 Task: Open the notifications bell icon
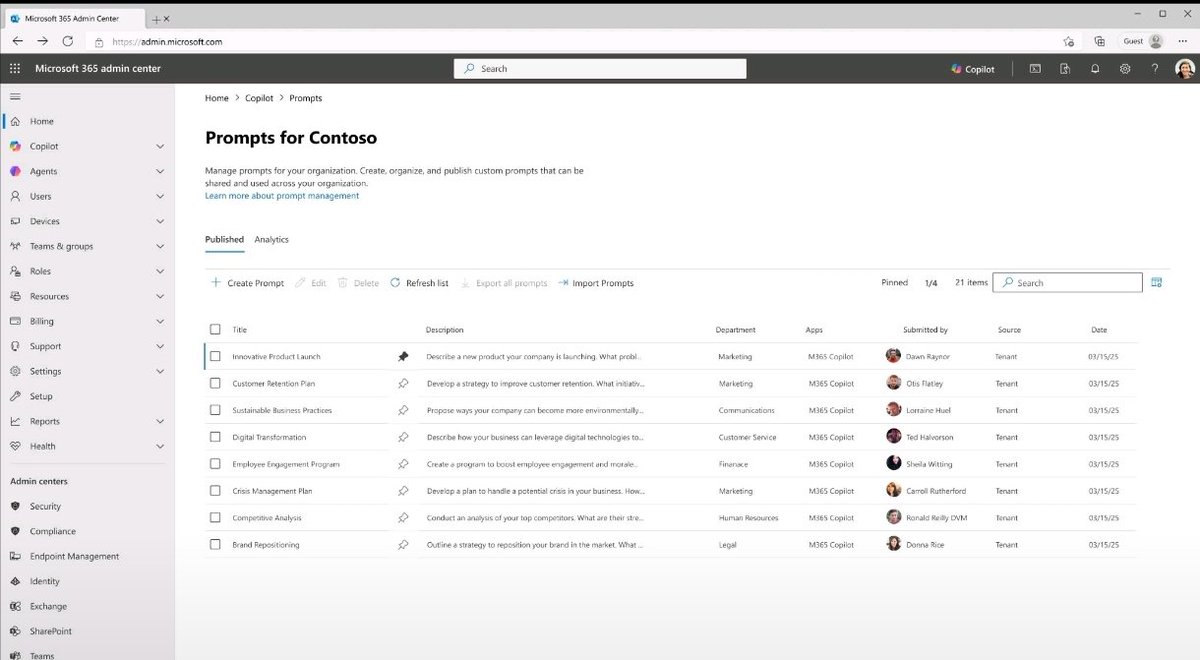pyautogui.click(x=1095, y=69)
